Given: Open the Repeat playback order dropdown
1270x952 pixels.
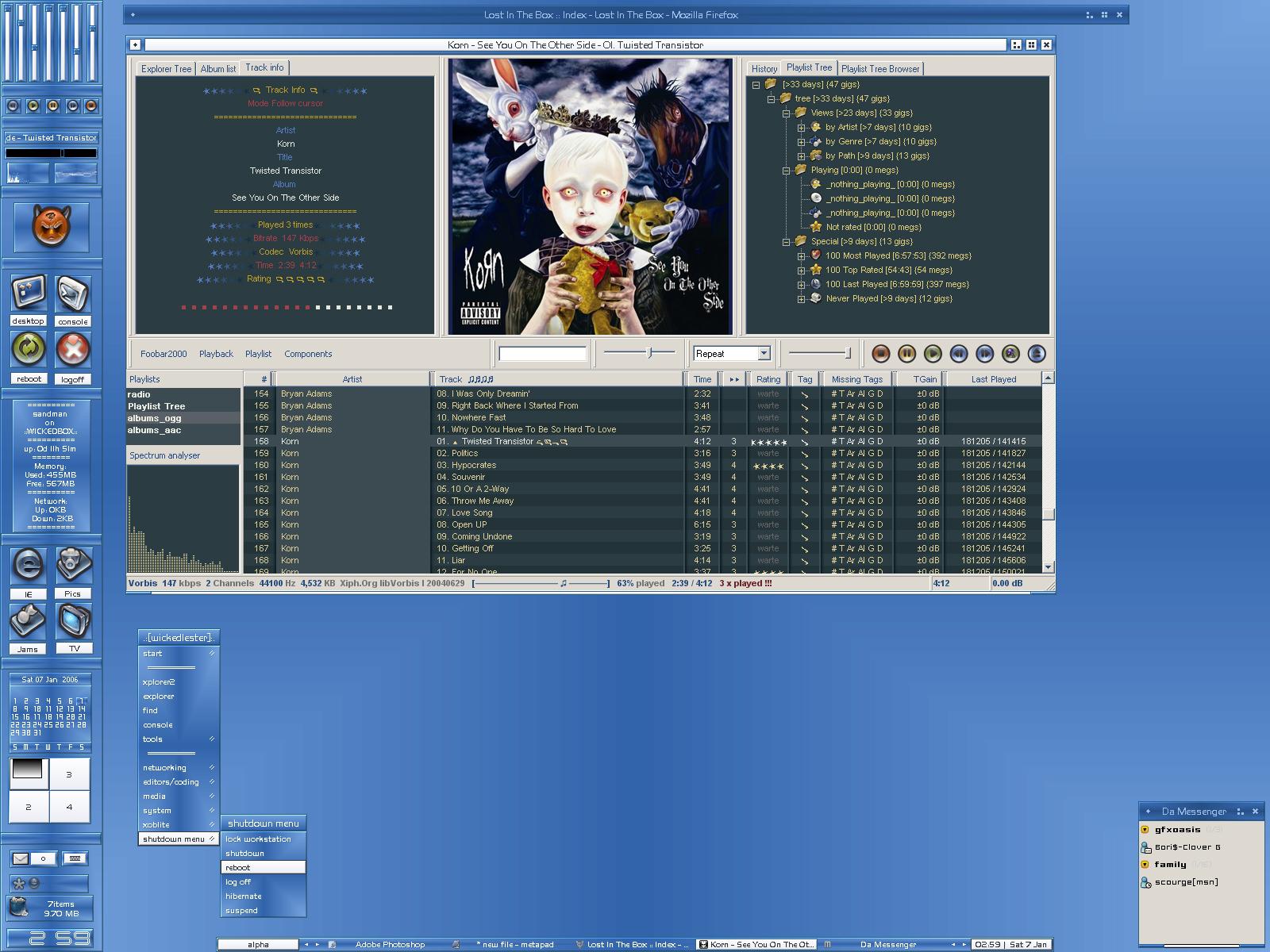Looking at the screenshot, I should click(x=764, y=354).
